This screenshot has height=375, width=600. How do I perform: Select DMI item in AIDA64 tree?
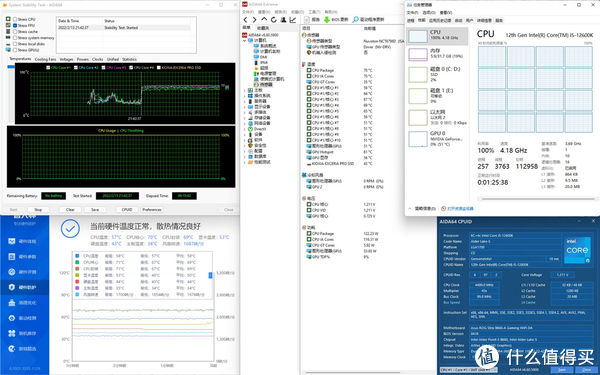260,57
